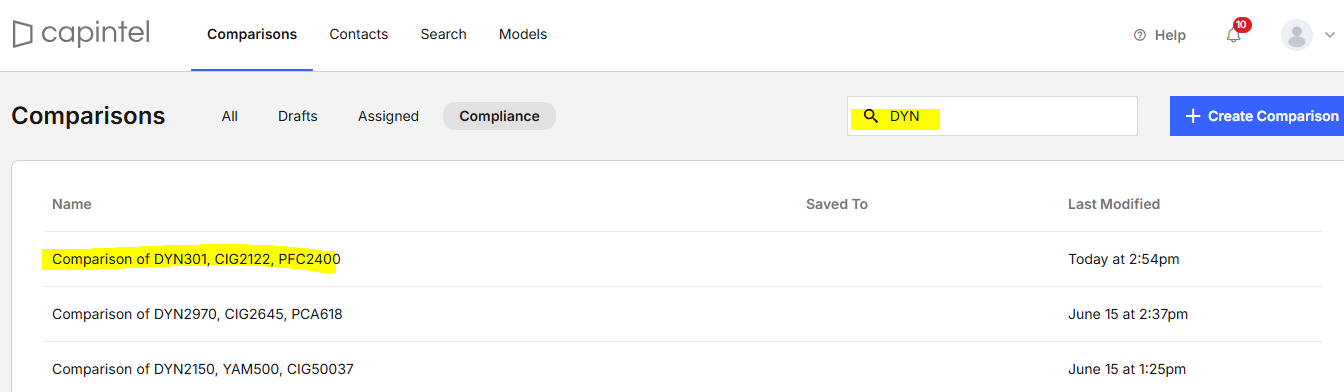1344x392 pixels.
Task: Select the Drafts filter
Action: click(x=298, y=116)
